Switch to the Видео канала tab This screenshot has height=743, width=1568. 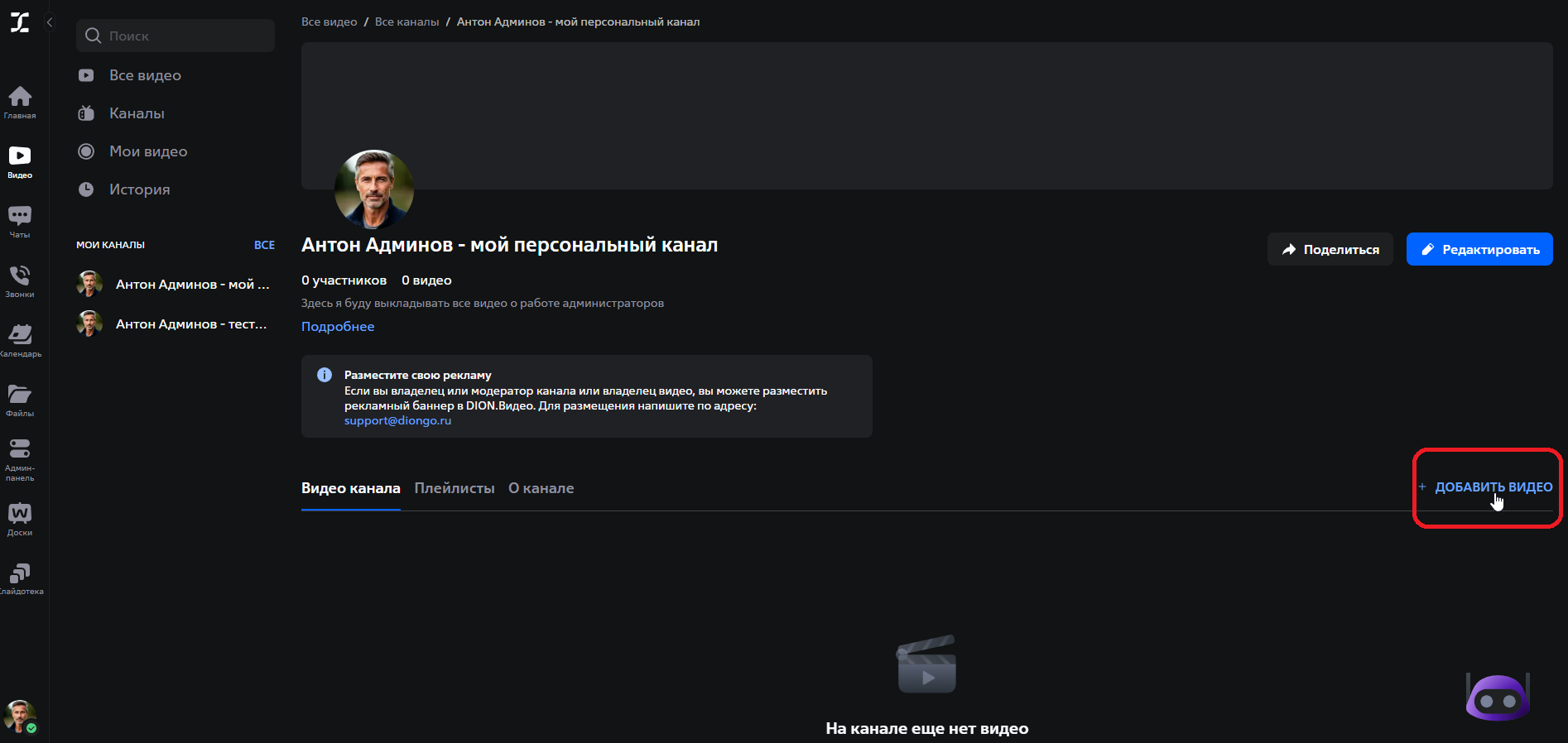tap(351, 488)
